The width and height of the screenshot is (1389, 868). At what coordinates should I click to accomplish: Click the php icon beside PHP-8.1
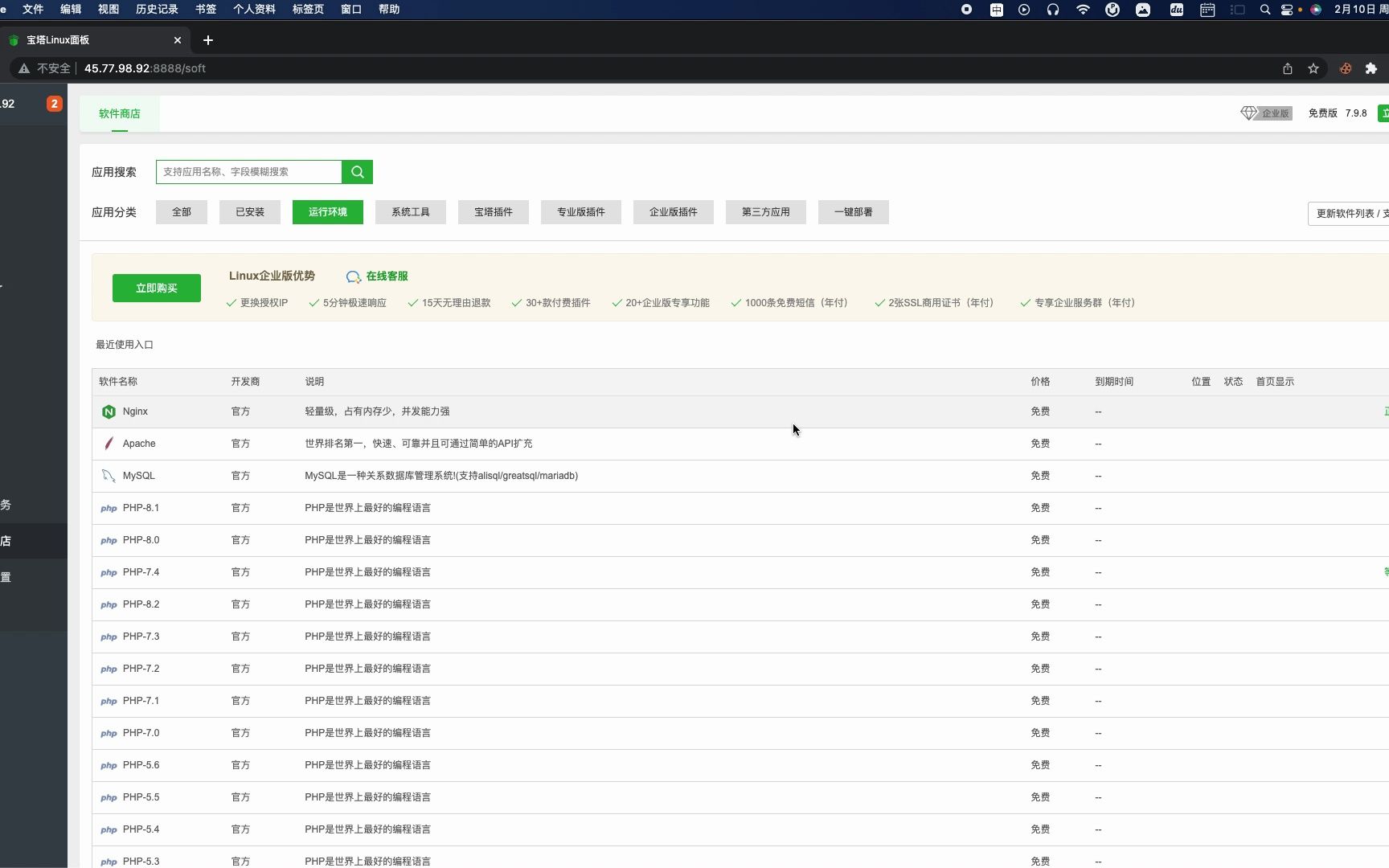109,508
